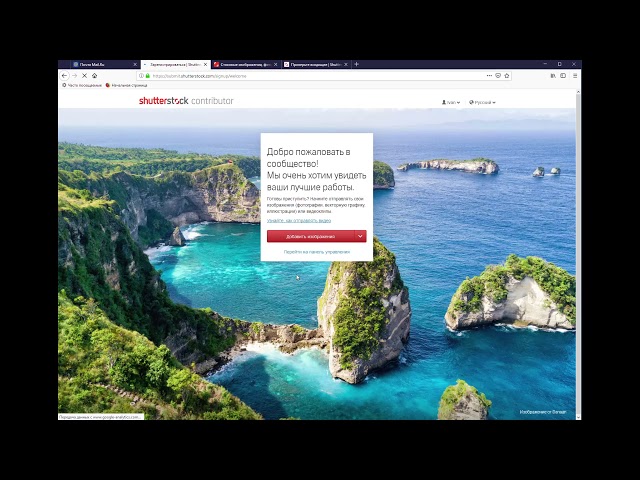
Task: Click 'Перейти на панель управления' link
Action: [x=317, y=252]
